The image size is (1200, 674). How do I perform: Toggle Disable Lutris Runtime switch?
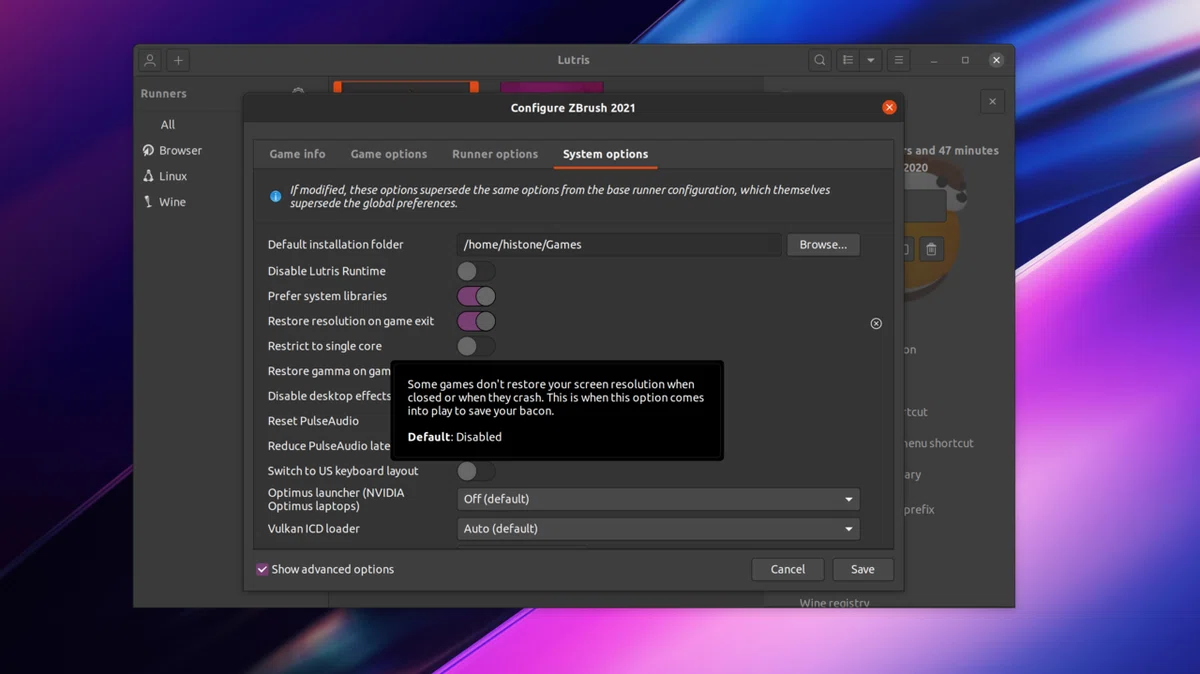(476, 271)
